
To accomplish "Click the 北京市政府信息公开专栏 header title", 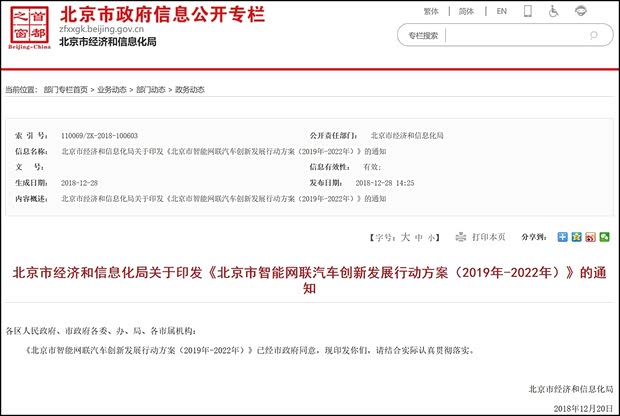I will tap(163, 14).
